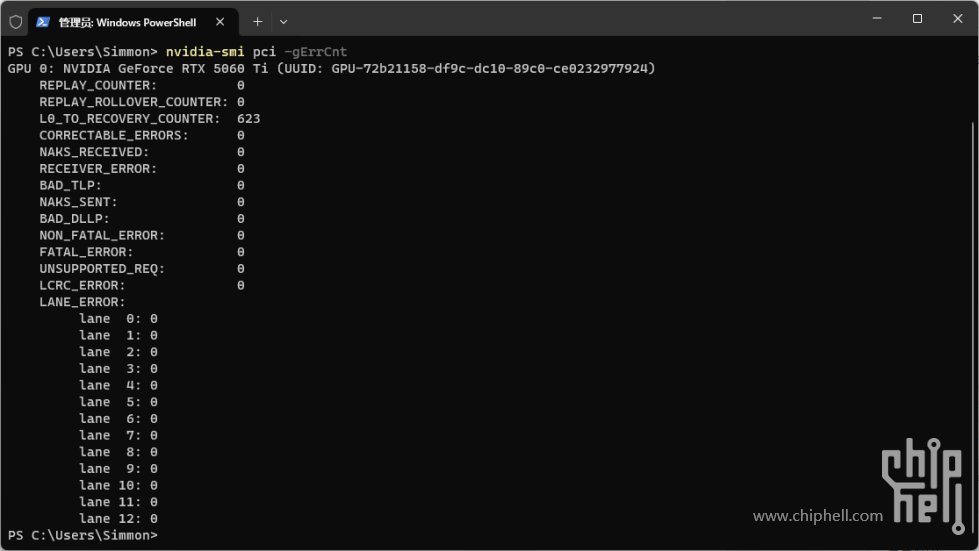The height and width of the screenshot is (551, 979).
Task: Close the terminal window
Action: point(958,19)
